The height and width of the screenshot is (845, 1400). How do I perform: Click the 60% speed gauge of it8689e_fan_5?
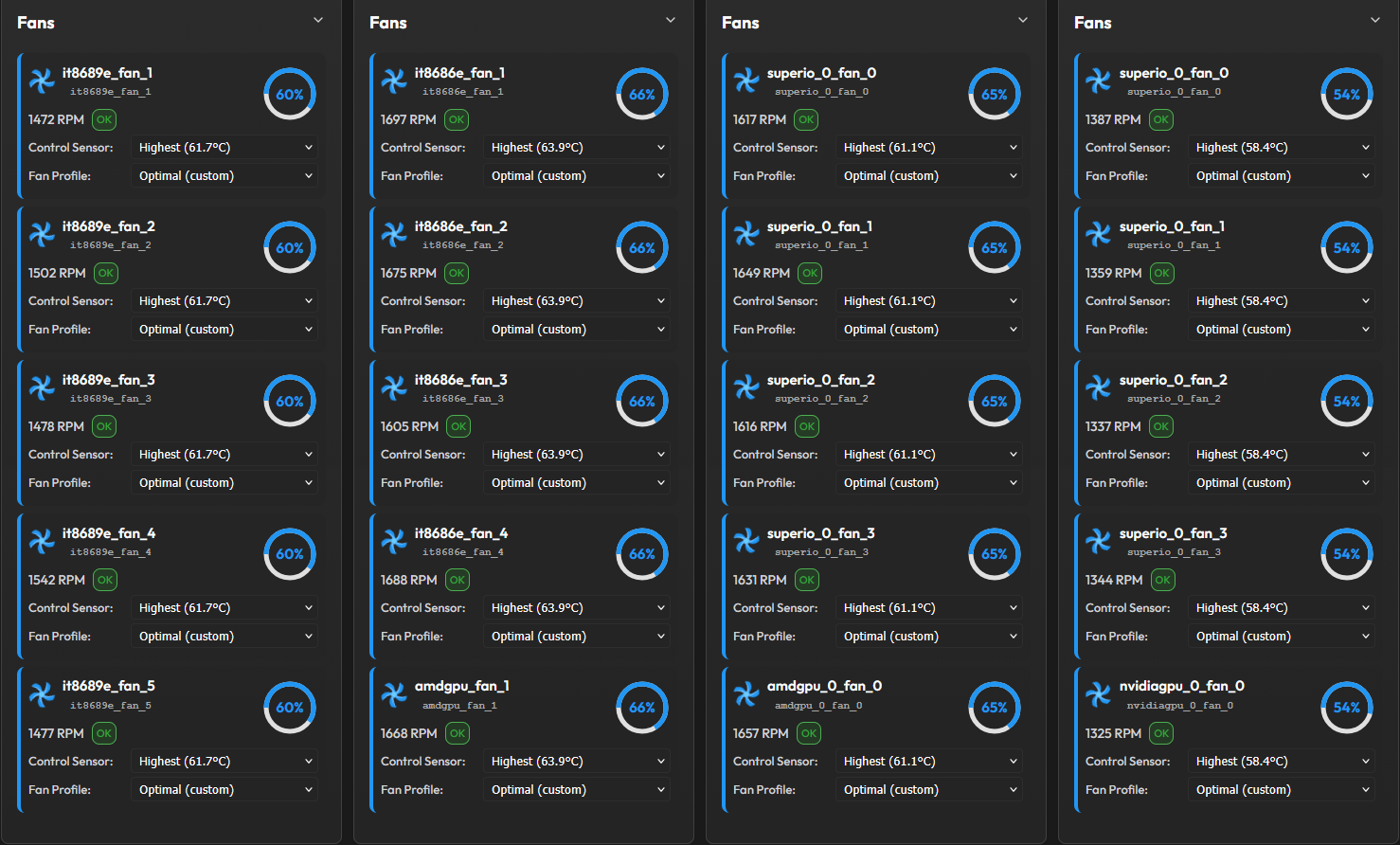click(290, 708)
